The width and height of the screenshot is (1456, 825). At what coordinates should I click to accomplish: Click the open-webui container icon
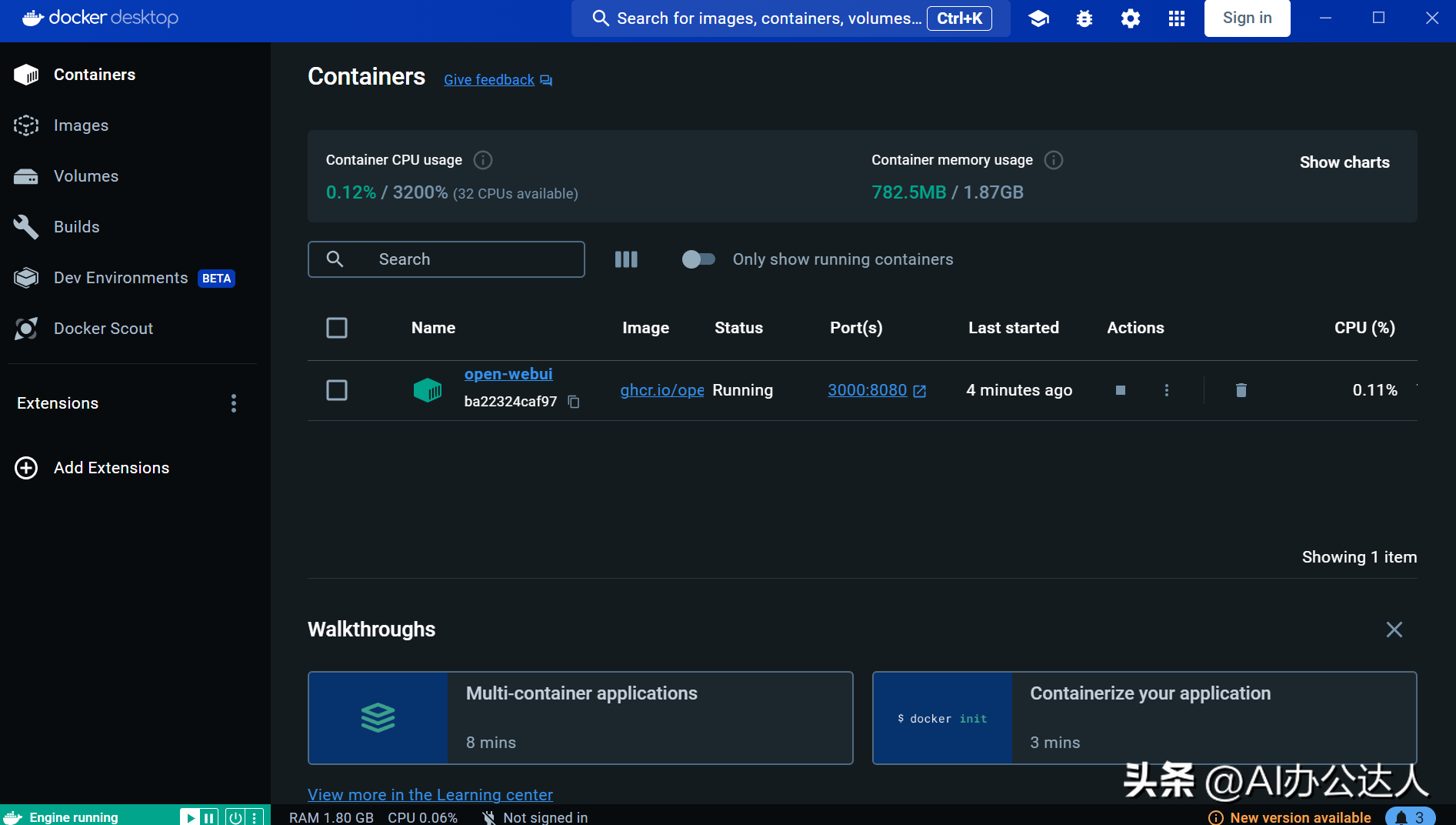[428, 390]
